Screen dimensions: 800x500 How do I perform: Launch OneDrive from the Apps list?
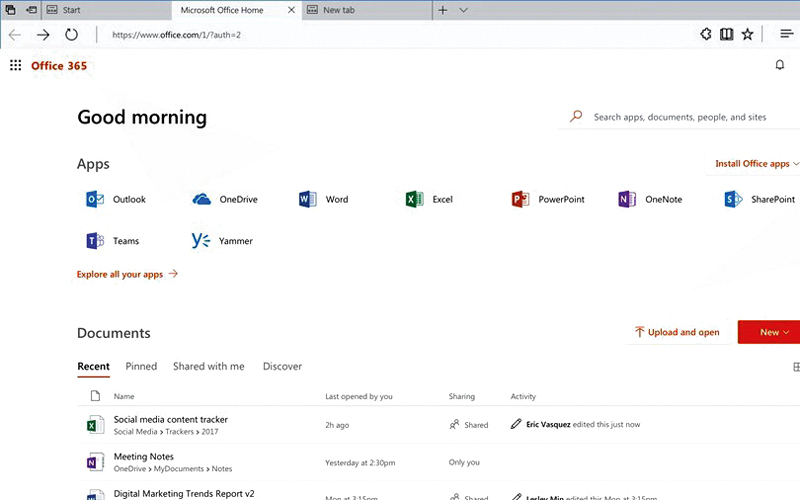202,199
